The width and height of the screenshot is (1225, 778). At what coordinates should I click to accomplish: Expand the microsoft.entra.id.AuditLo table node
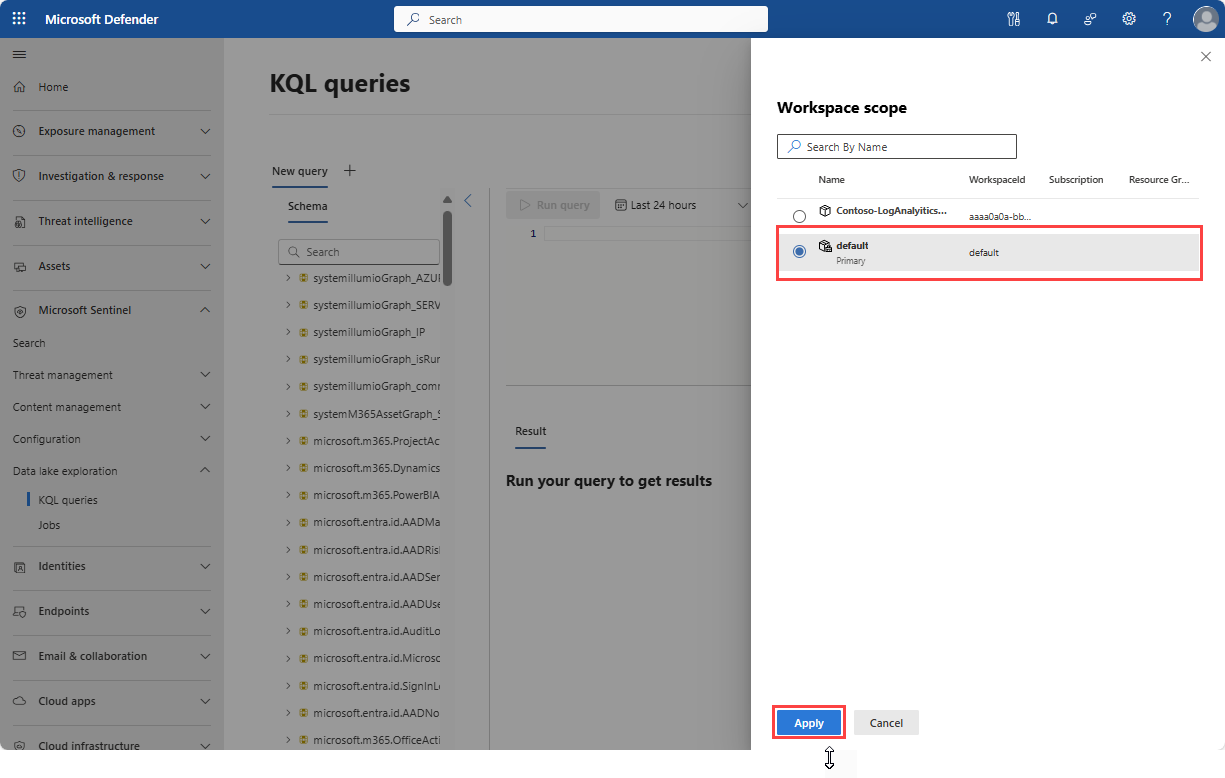288,631
